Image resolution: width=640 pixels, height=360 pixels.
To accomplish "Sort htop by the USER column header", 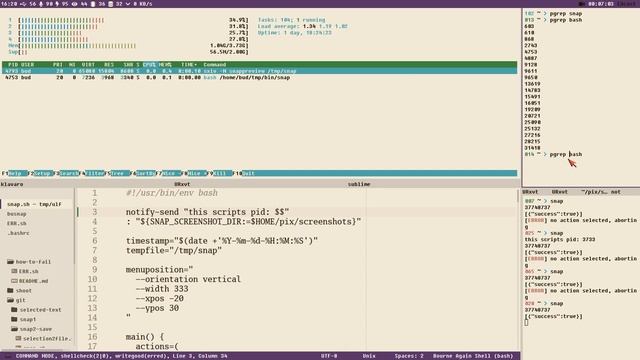I will [27, 64].
